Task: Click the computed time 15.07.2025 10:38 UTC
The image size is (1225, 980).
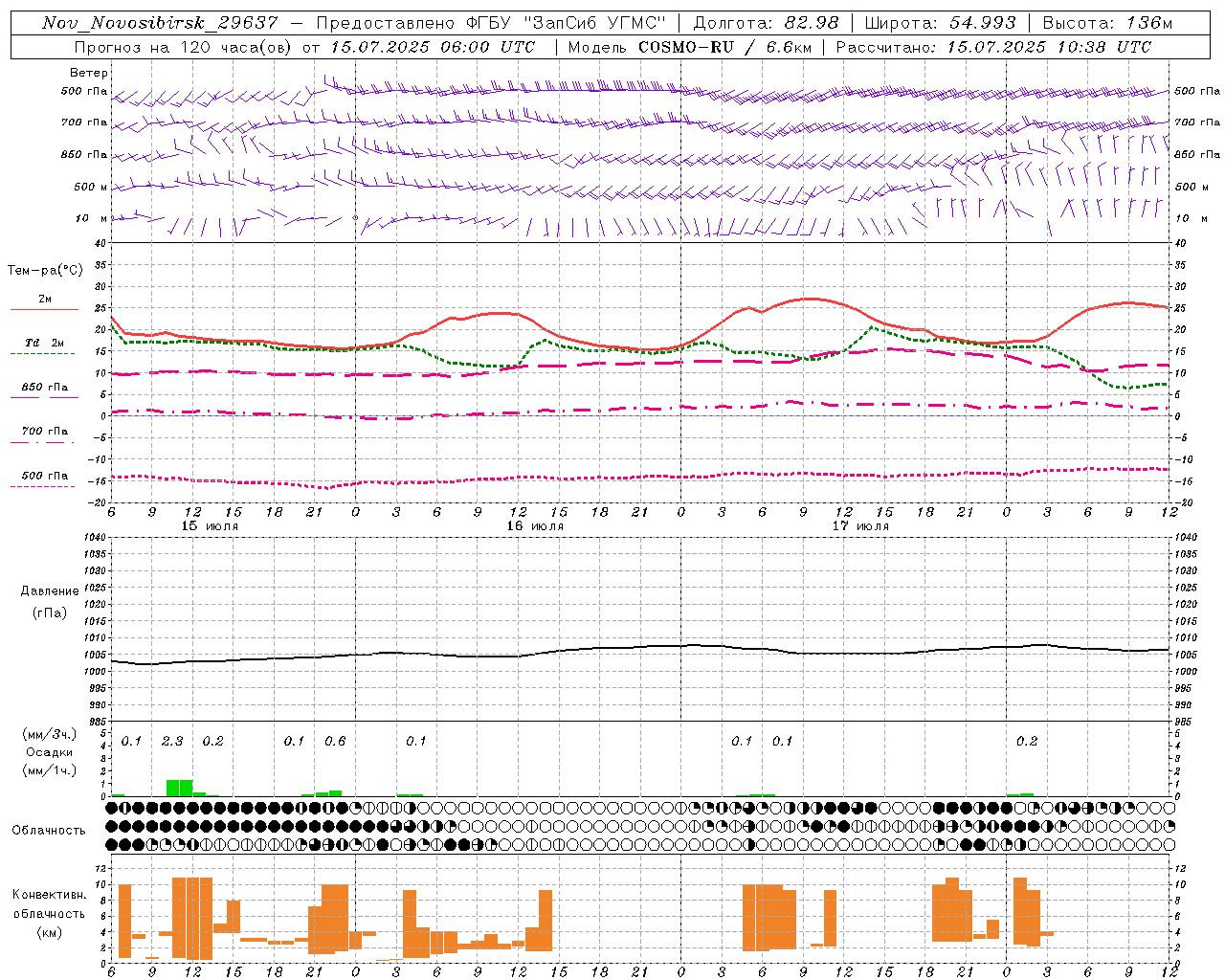Action: [1049, 47]
